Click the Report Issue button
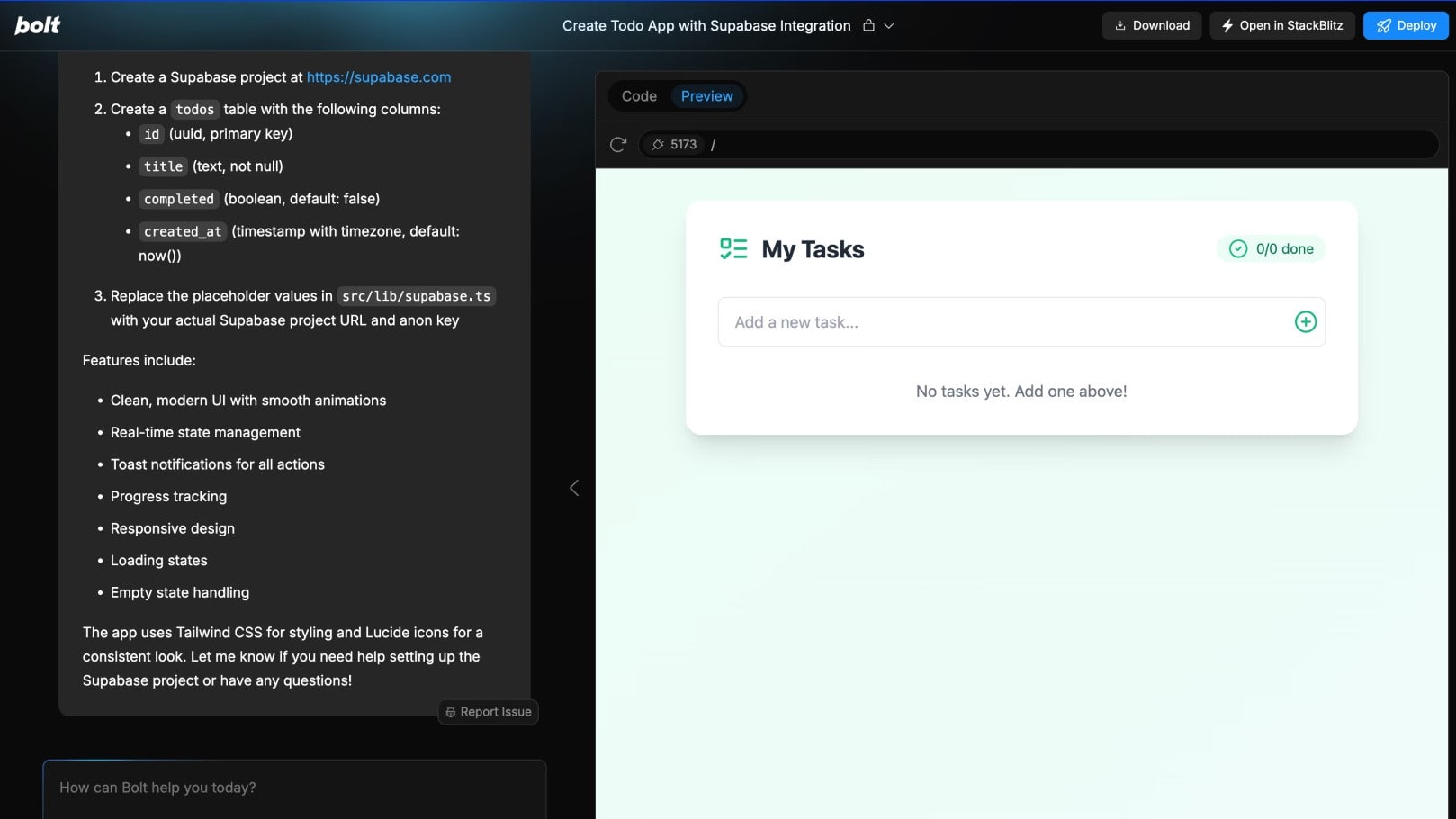Viewport: 1456px width, 819px height. point(488,711)
